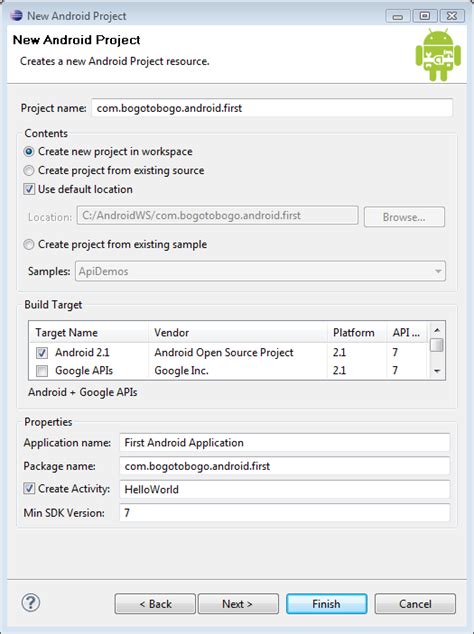
Task: Click the Eclipse icon in title bar
Action: pyautogui.click(x=16, y=16)
